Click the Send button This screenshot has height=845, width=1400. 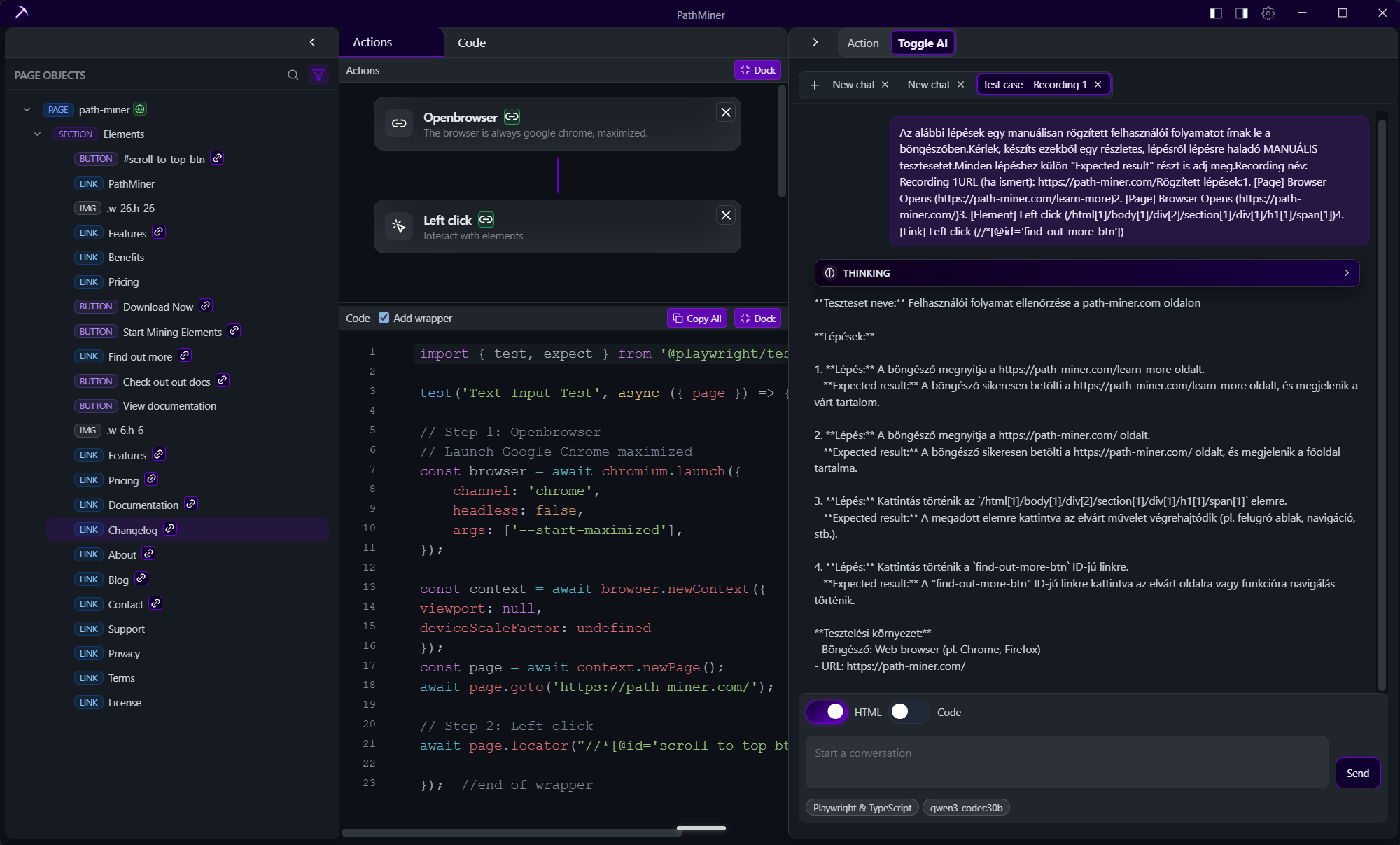pyautogui.click(x=1358, y=773)
